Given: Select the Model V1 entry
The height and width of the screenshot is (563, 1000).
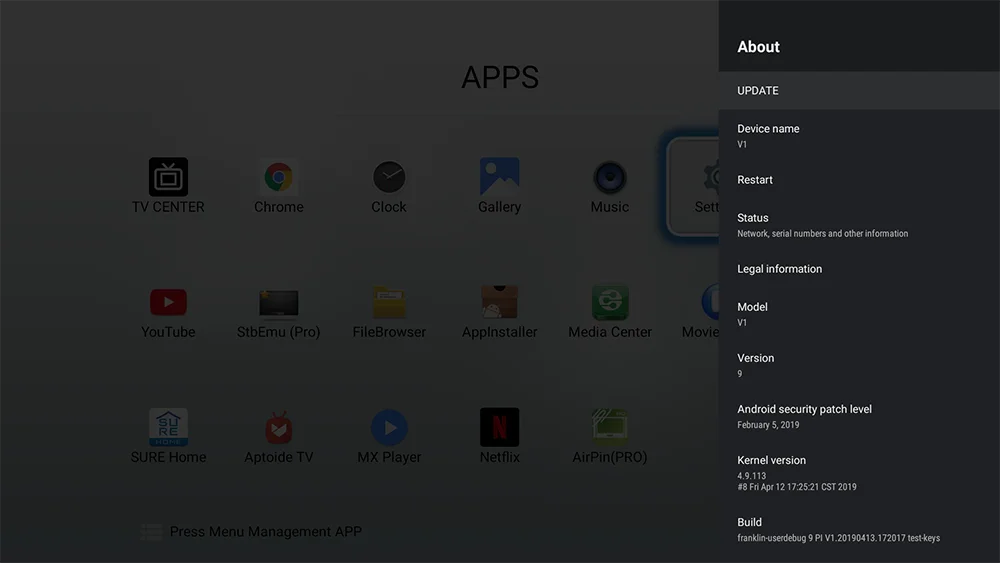Looking at the screenshot, I should [x=859, y=314].
